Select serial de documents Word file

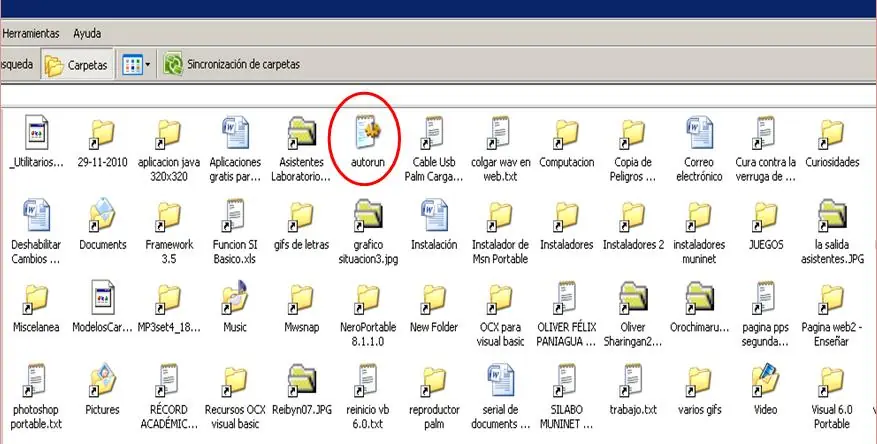(501, 380)
